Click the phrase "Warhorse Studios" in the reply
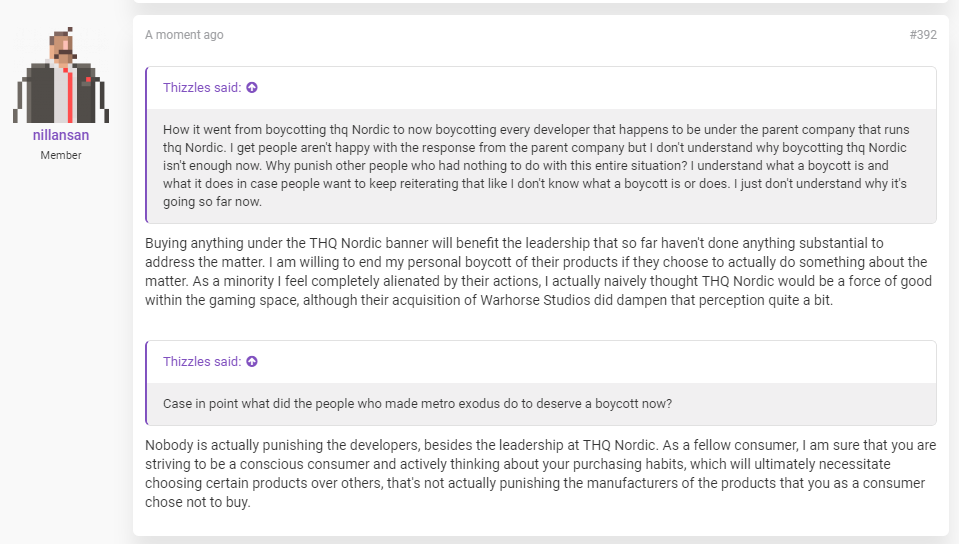Image resolution: width=959 pixels, height=544 pixels. (x=535, y=300)
